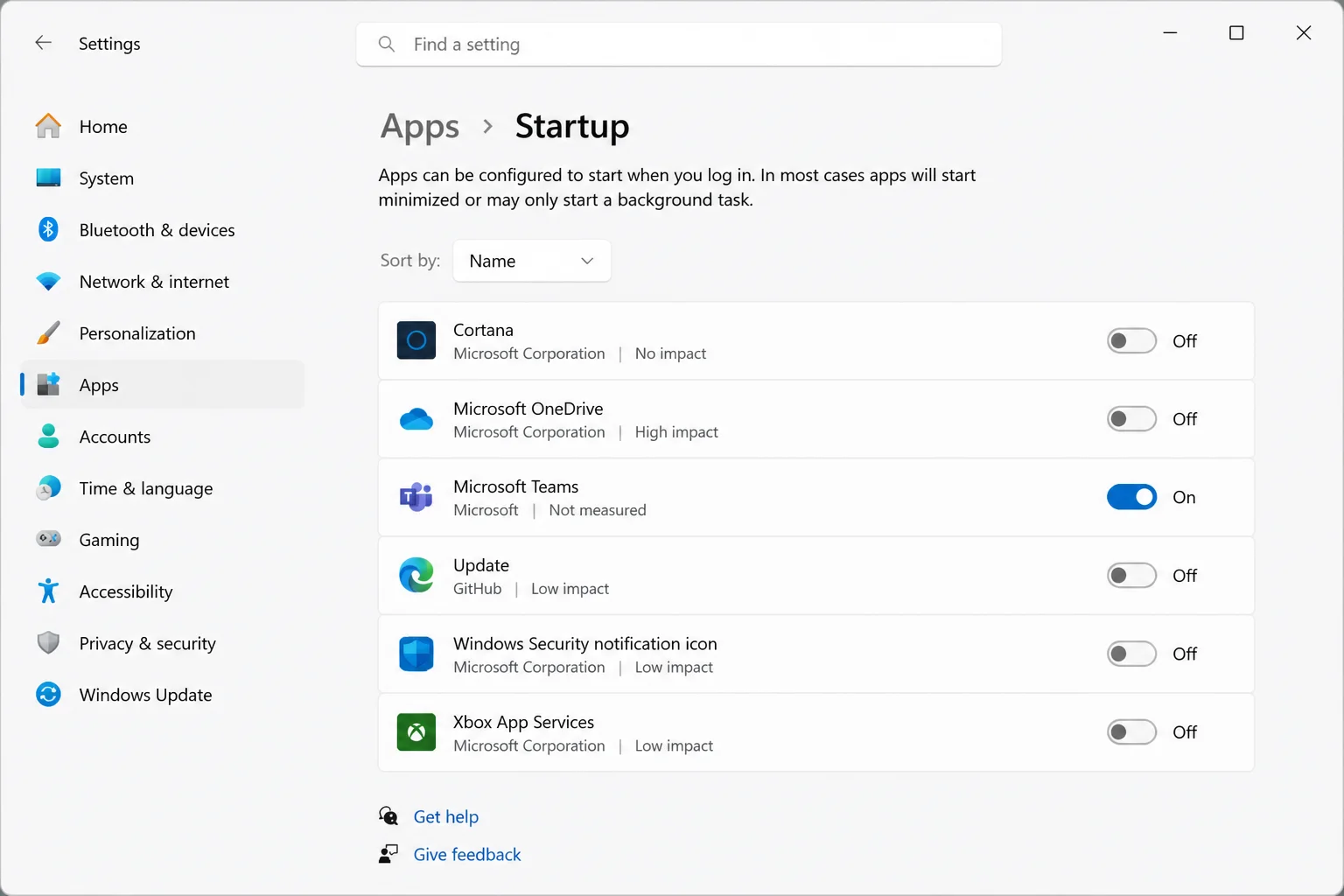Click the Home house icon
Viewport: 1344px width, 896px height.
click(48, 126)
